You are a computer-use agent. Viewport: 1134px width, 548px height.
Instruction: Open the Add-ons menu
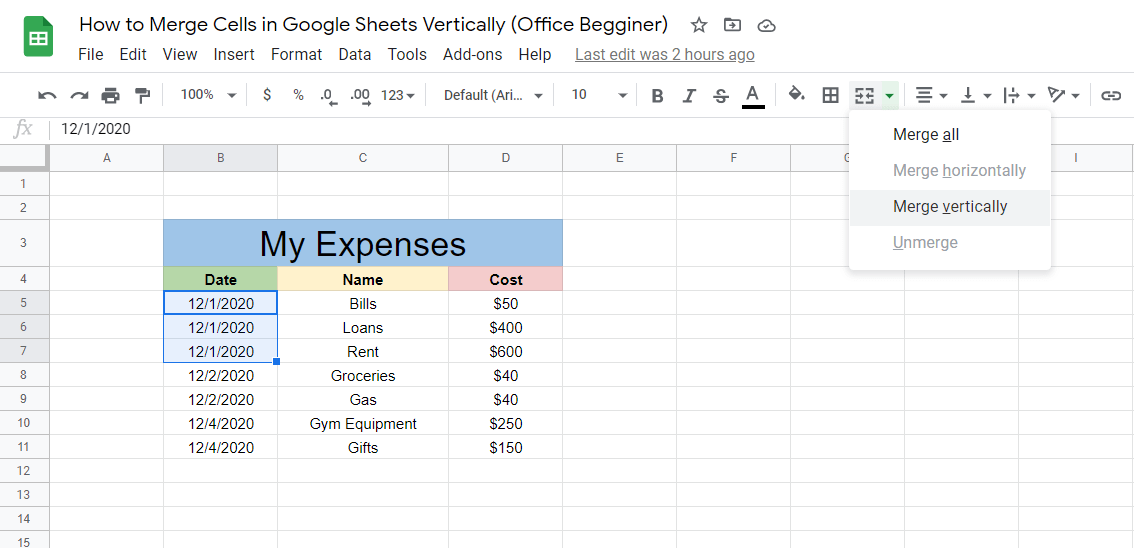(473, 54)
